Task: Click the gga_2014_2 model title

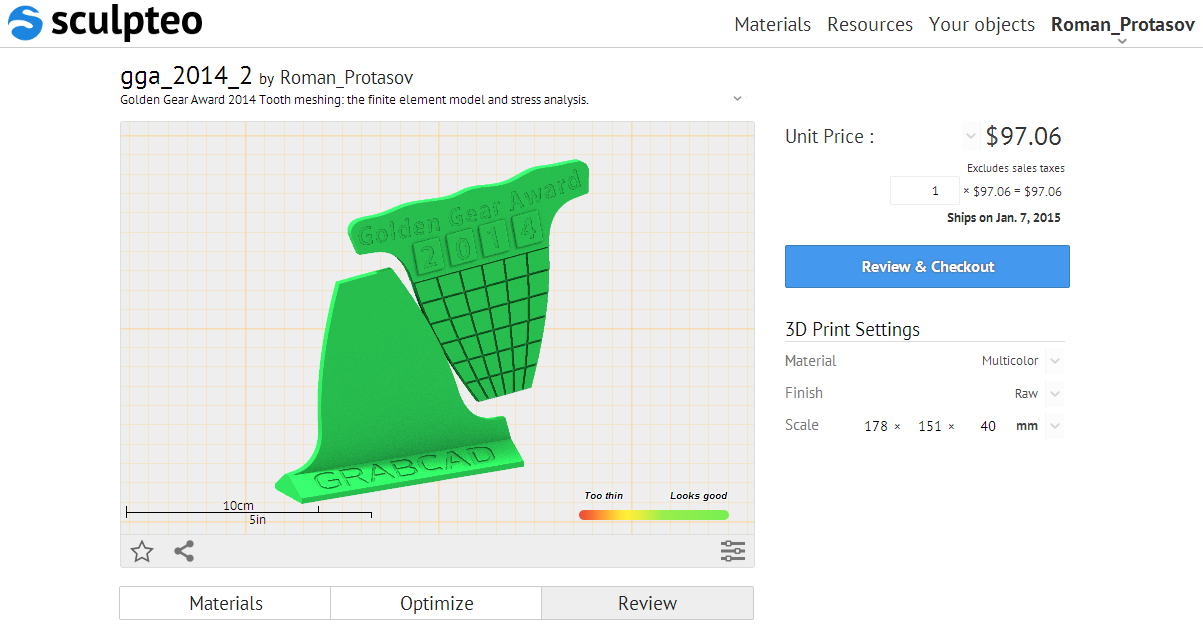Action: click(186, 76)
